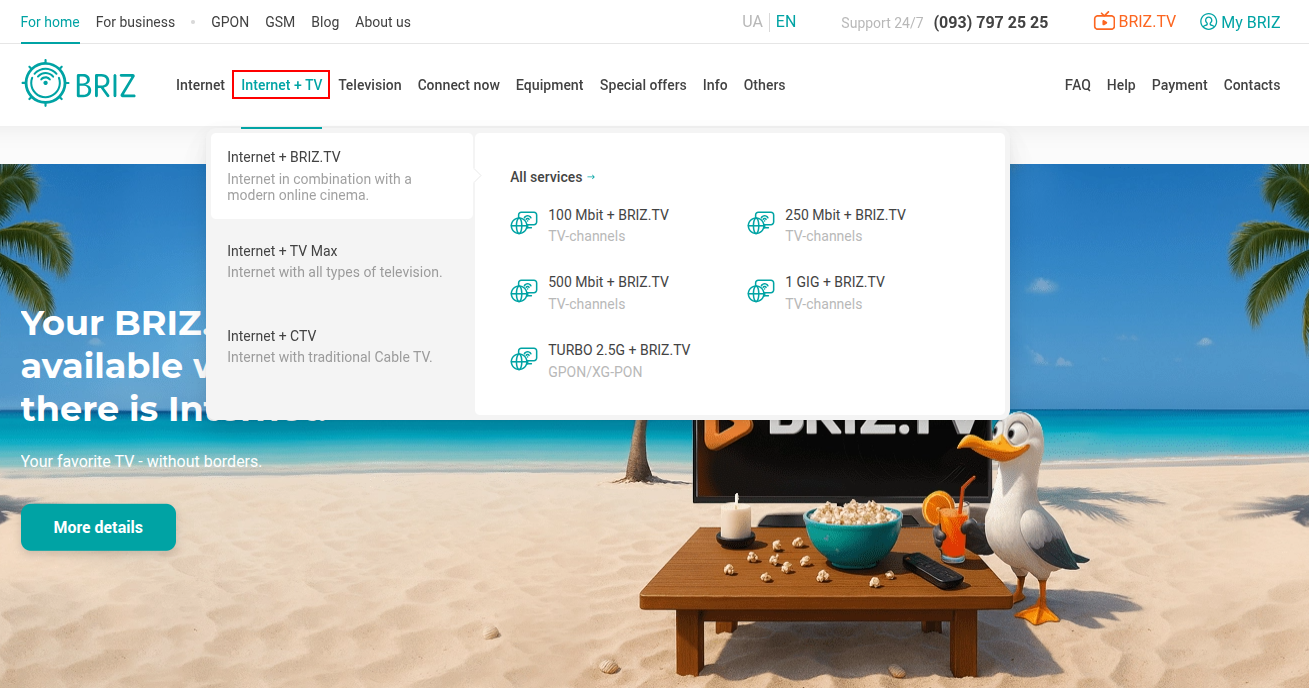Select Internet + TV Max submenu item
The image size is (1309, 688).
click(x=283, y=251)
